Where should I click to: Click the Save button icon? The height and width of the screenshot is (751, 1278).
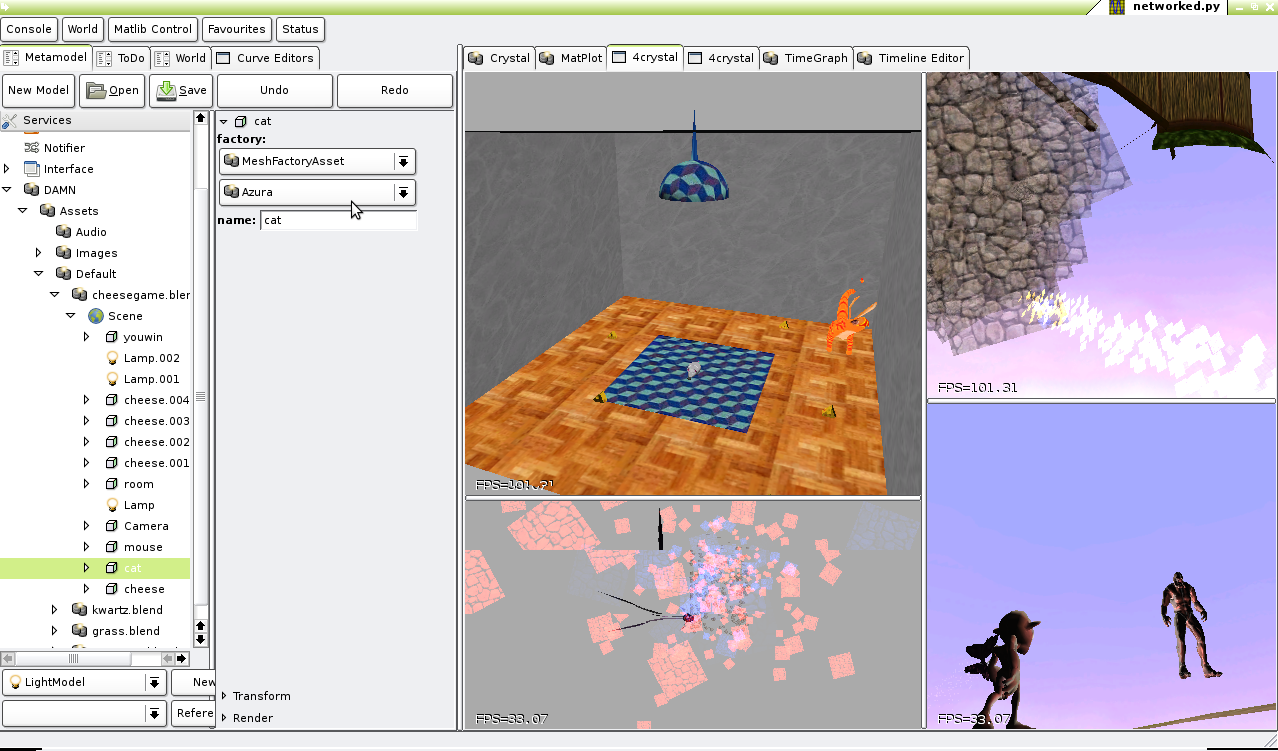coord(166,90)
